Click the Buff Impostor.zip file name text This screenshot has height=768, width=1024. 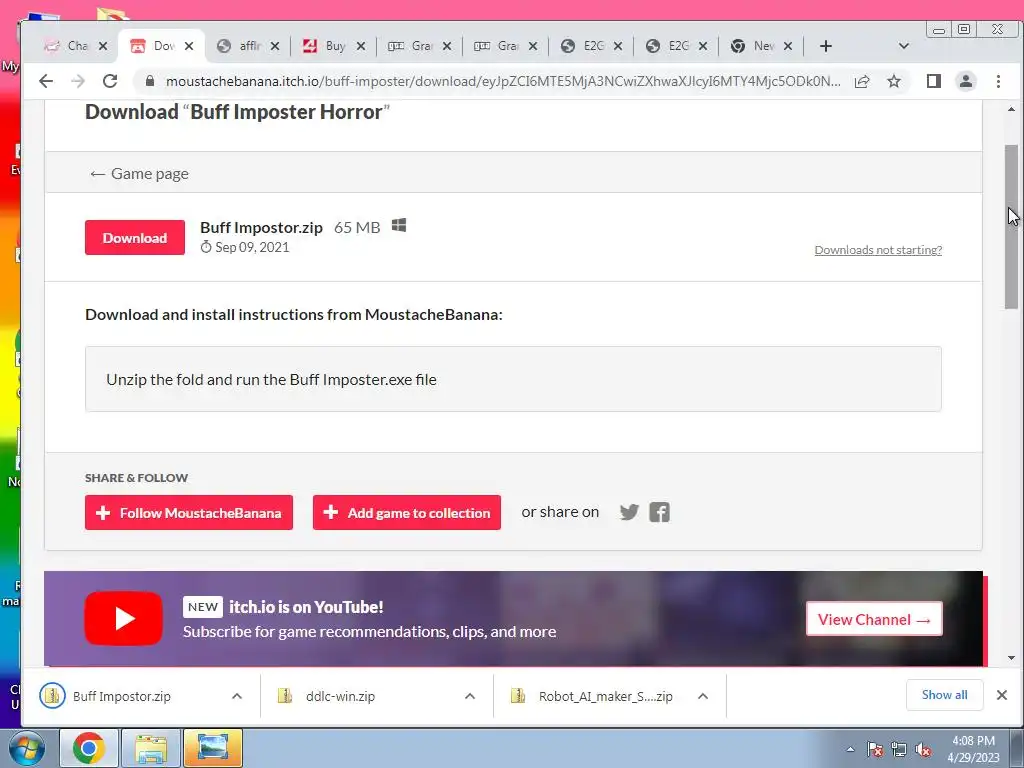[261, 227]
